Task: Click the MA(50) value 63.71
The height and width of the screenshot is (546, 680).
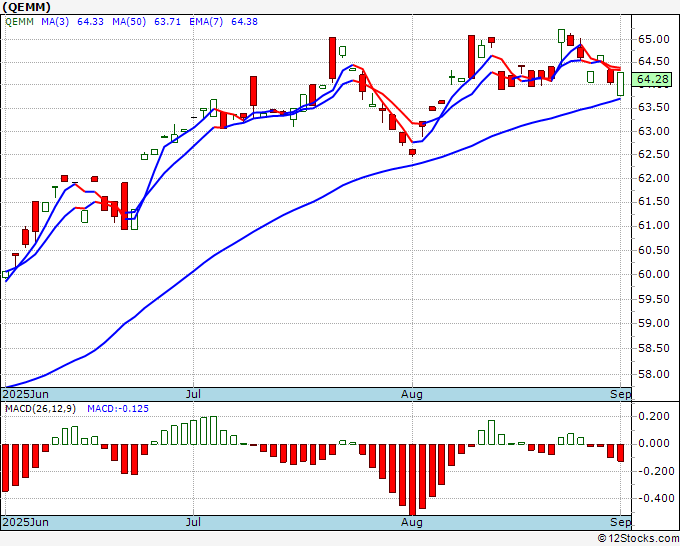Action: pyautogui.click(x=167, y=22)
